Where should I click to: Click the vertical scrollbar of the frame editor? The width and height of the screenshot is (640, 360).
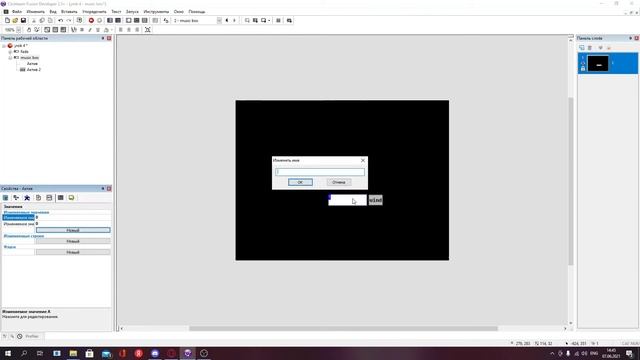click(571, 181)
